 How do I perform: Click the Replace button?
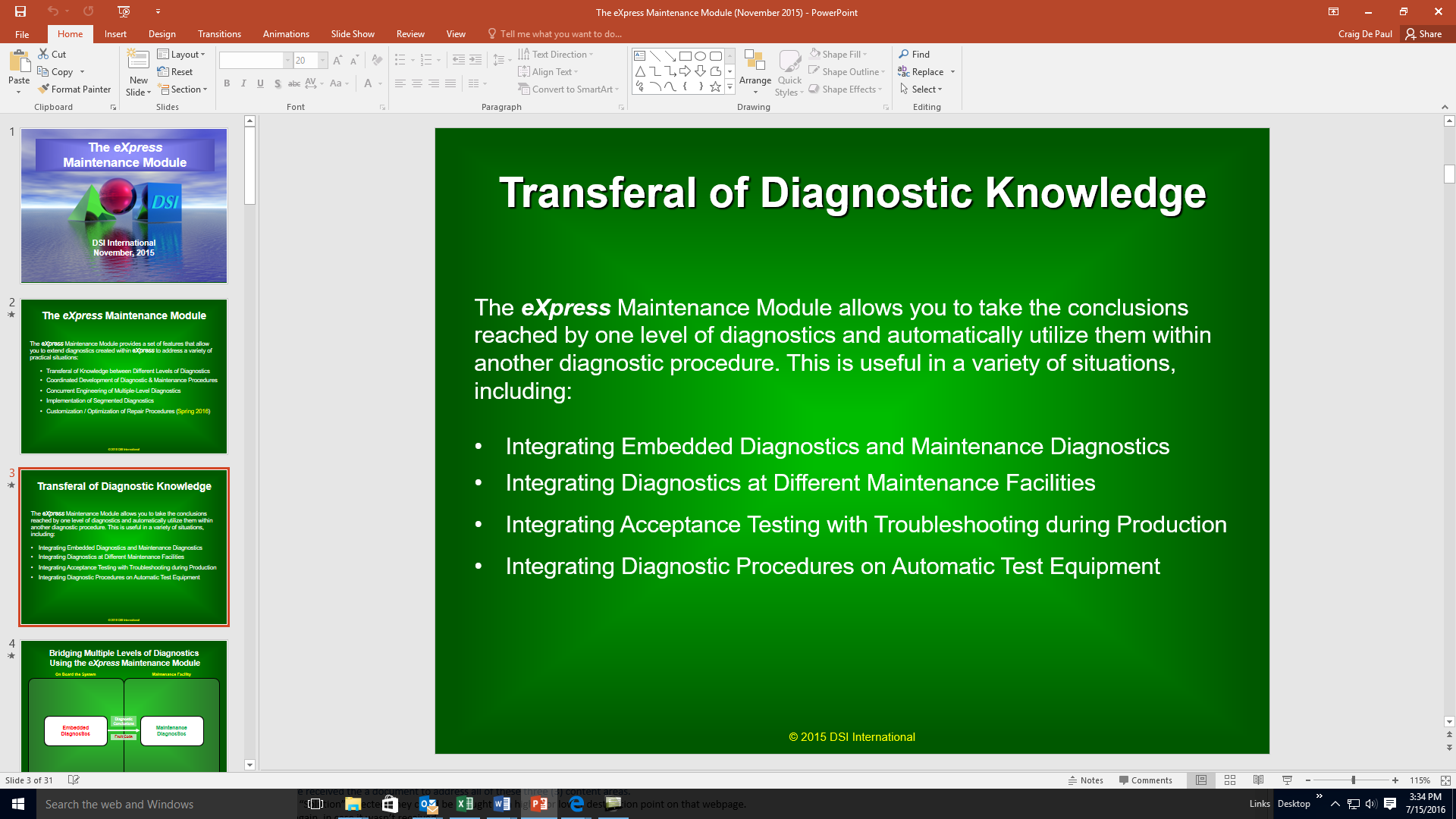927,72
